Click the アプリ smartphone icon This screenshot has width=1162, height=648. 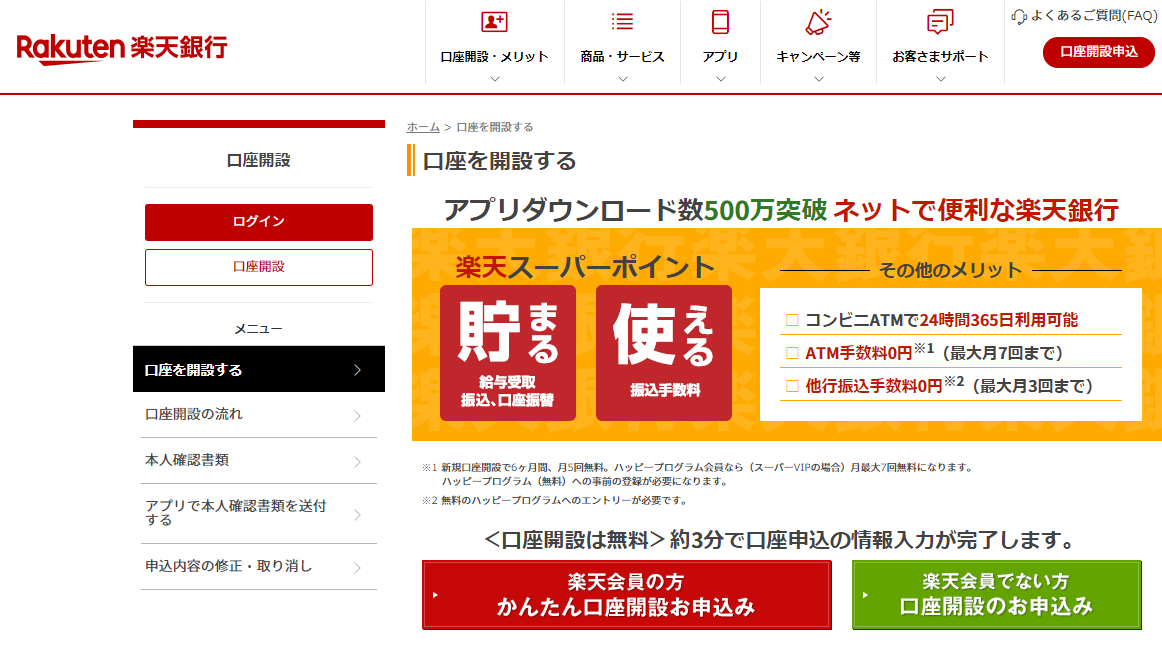(x=720, y=22)
